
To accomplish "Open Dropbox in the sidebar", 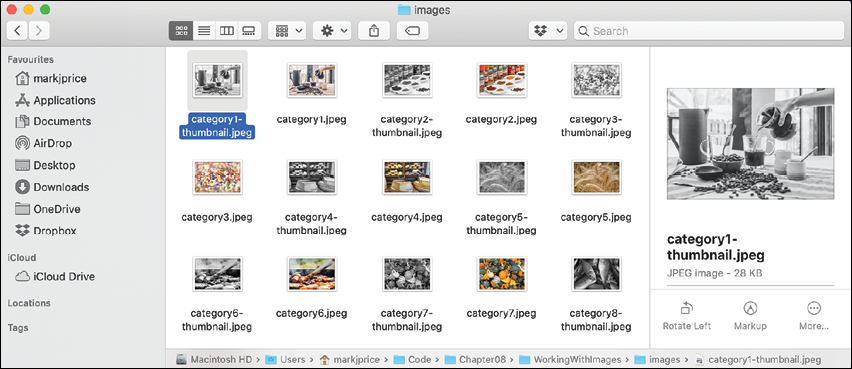I will click(46, 230).
